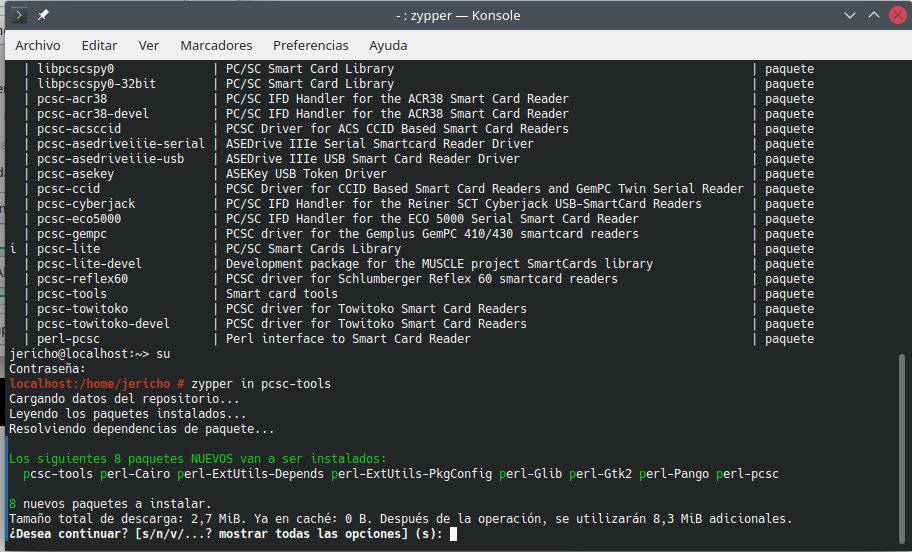Open the Ayuda menu
912x552 pixels.
point(388,46)
